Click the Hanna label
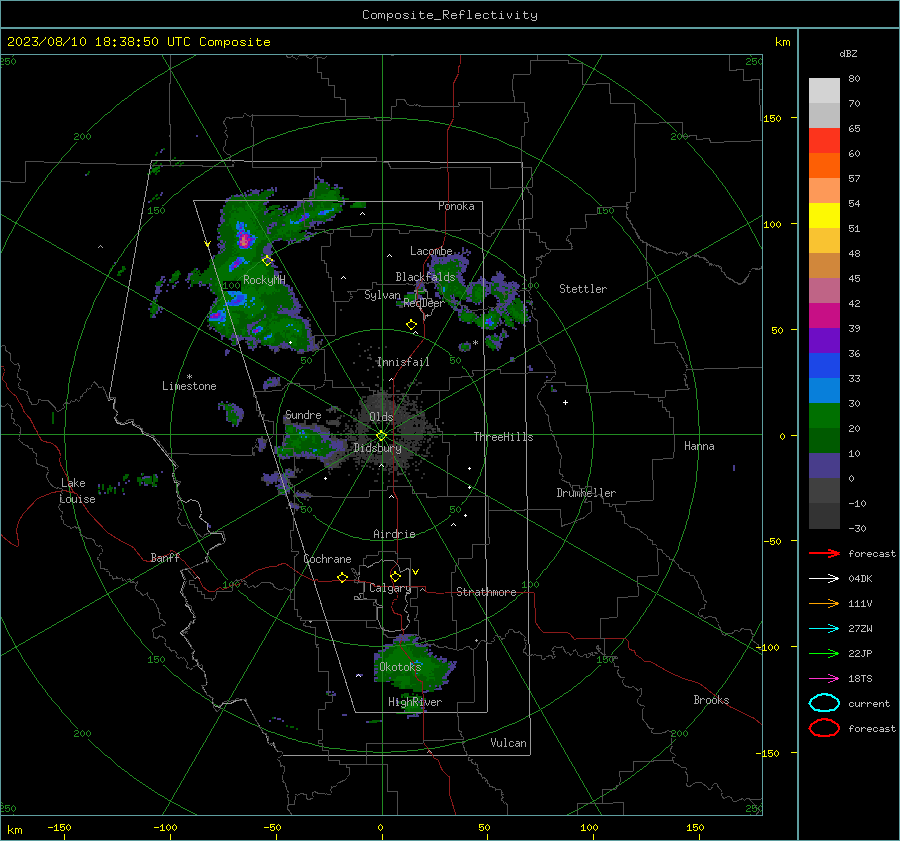900x841 pixels. pyautogui.click(x=699, y=446)
